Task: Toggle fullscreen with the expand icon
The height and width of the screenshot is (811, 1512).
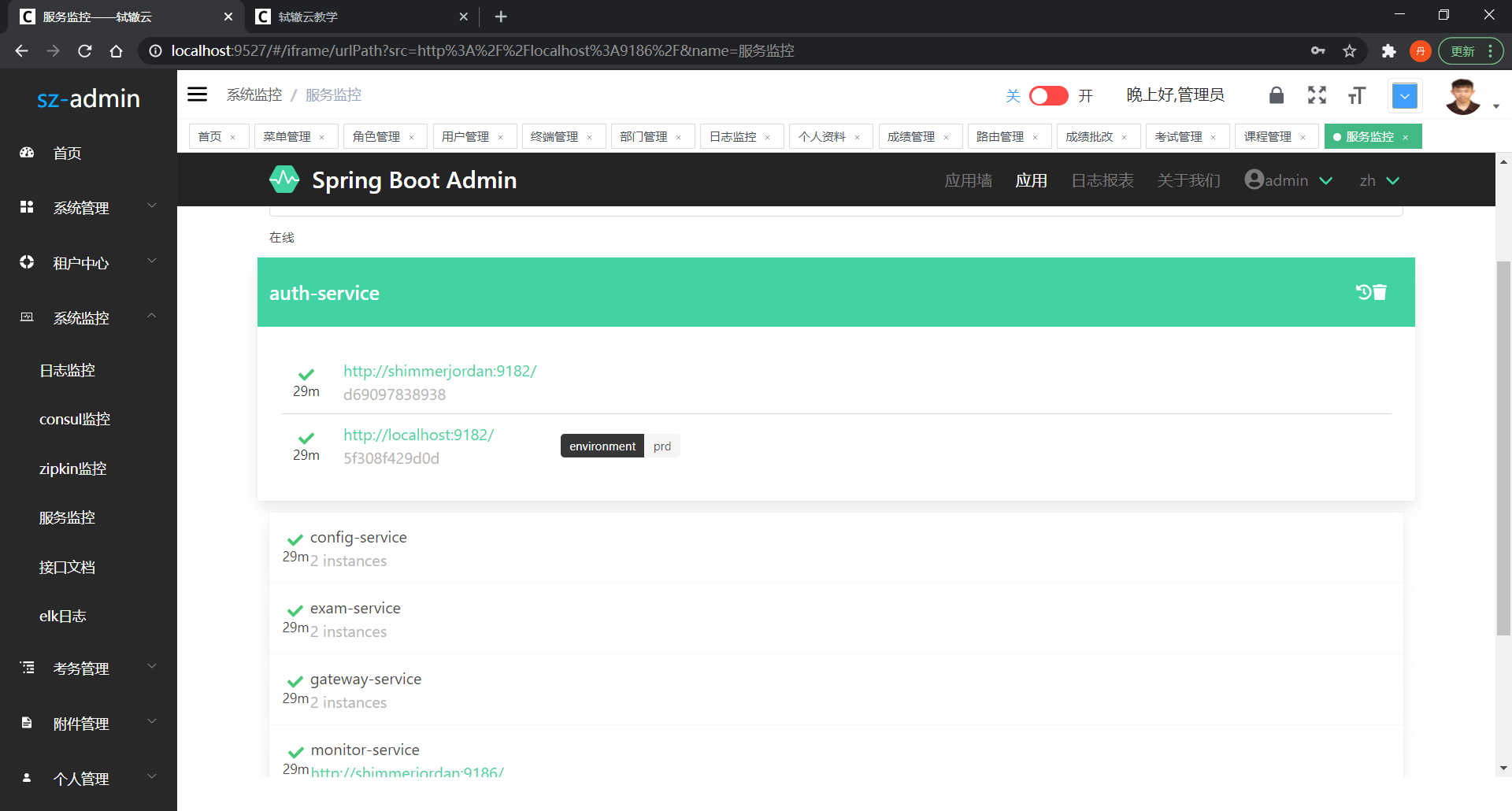Action: pyautogui.click(x=1317, y=95)
